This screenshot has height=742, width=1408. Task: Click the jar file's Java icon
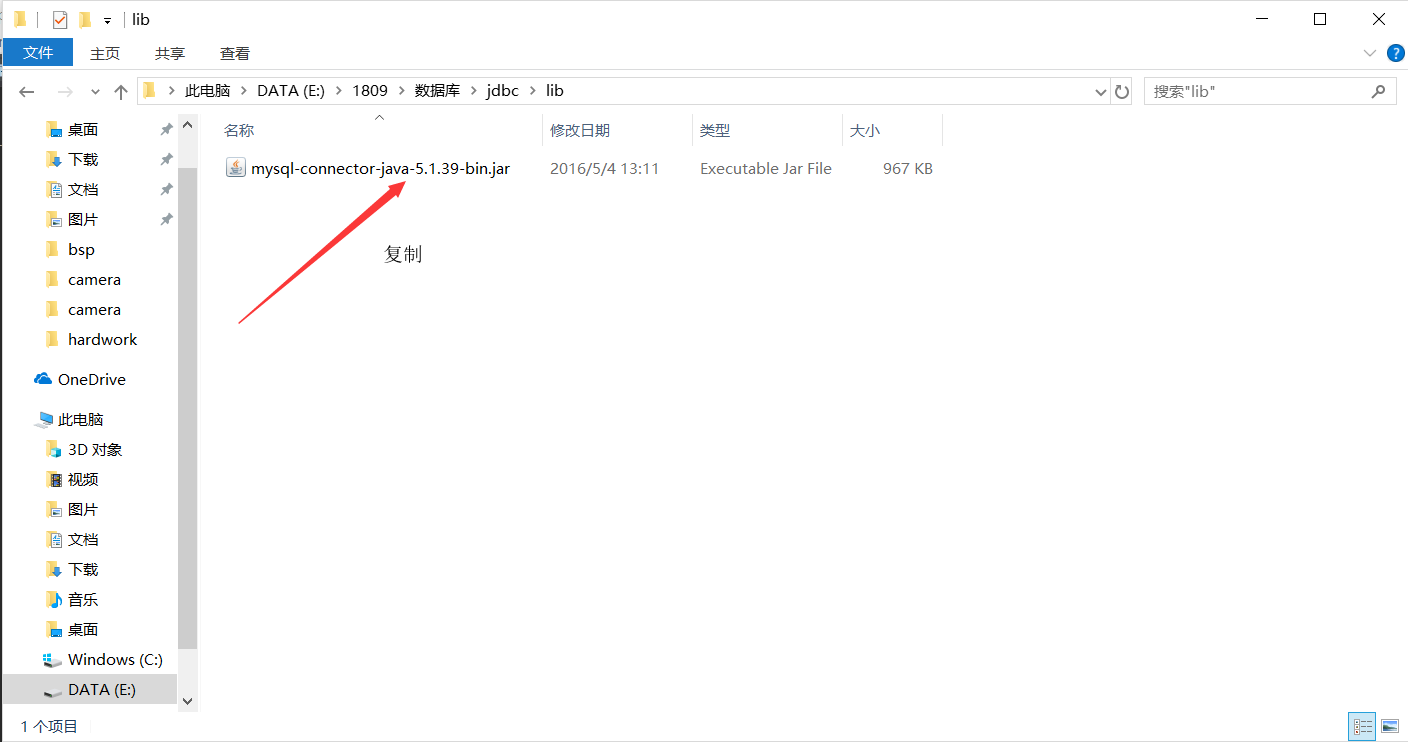pos(235,168)
